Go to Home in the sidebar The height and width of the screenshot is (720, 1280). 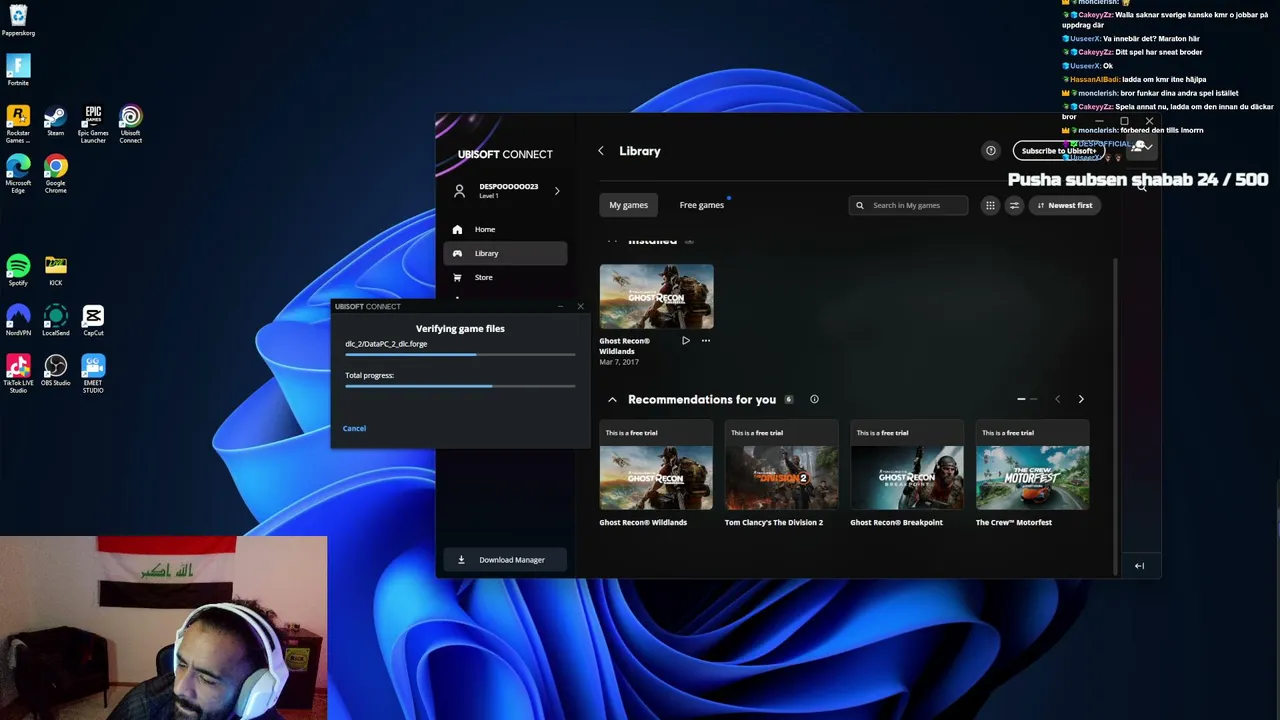coord(505,229)
